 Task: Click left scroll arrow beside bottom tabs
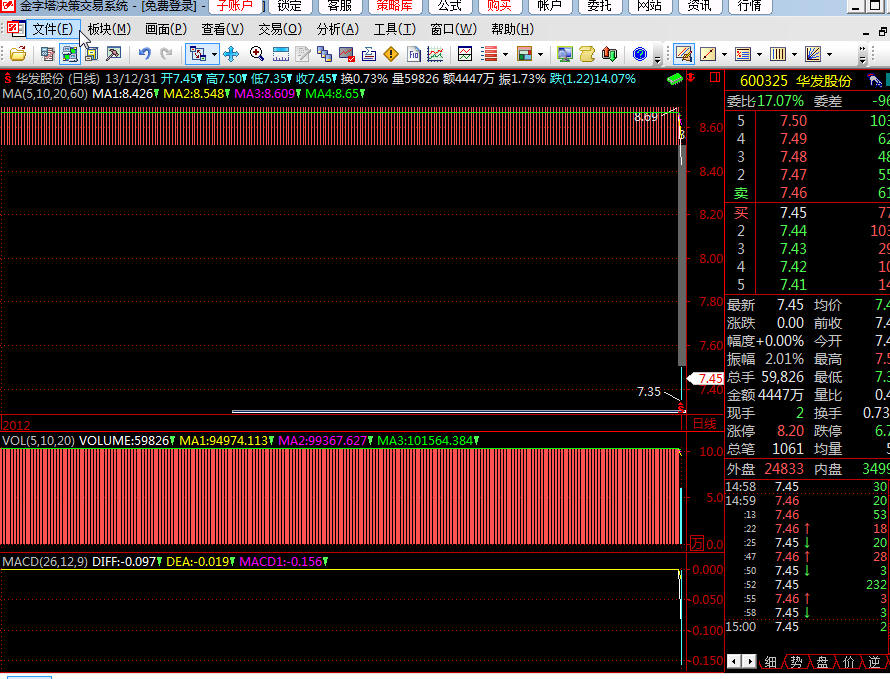click(x=734, y=662)
